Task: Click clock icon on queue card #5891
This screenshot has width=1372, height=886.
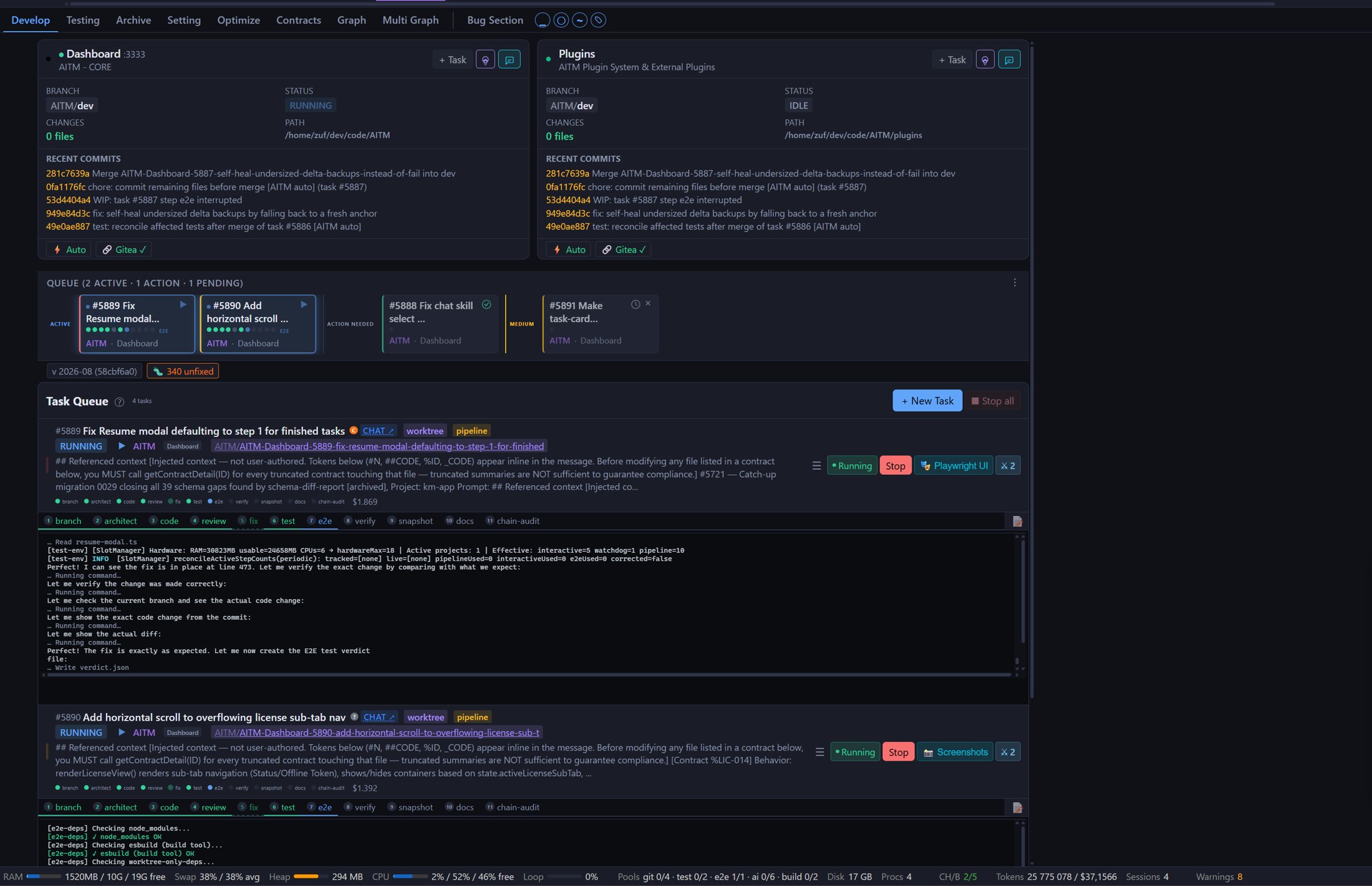Action: [635, 304]
